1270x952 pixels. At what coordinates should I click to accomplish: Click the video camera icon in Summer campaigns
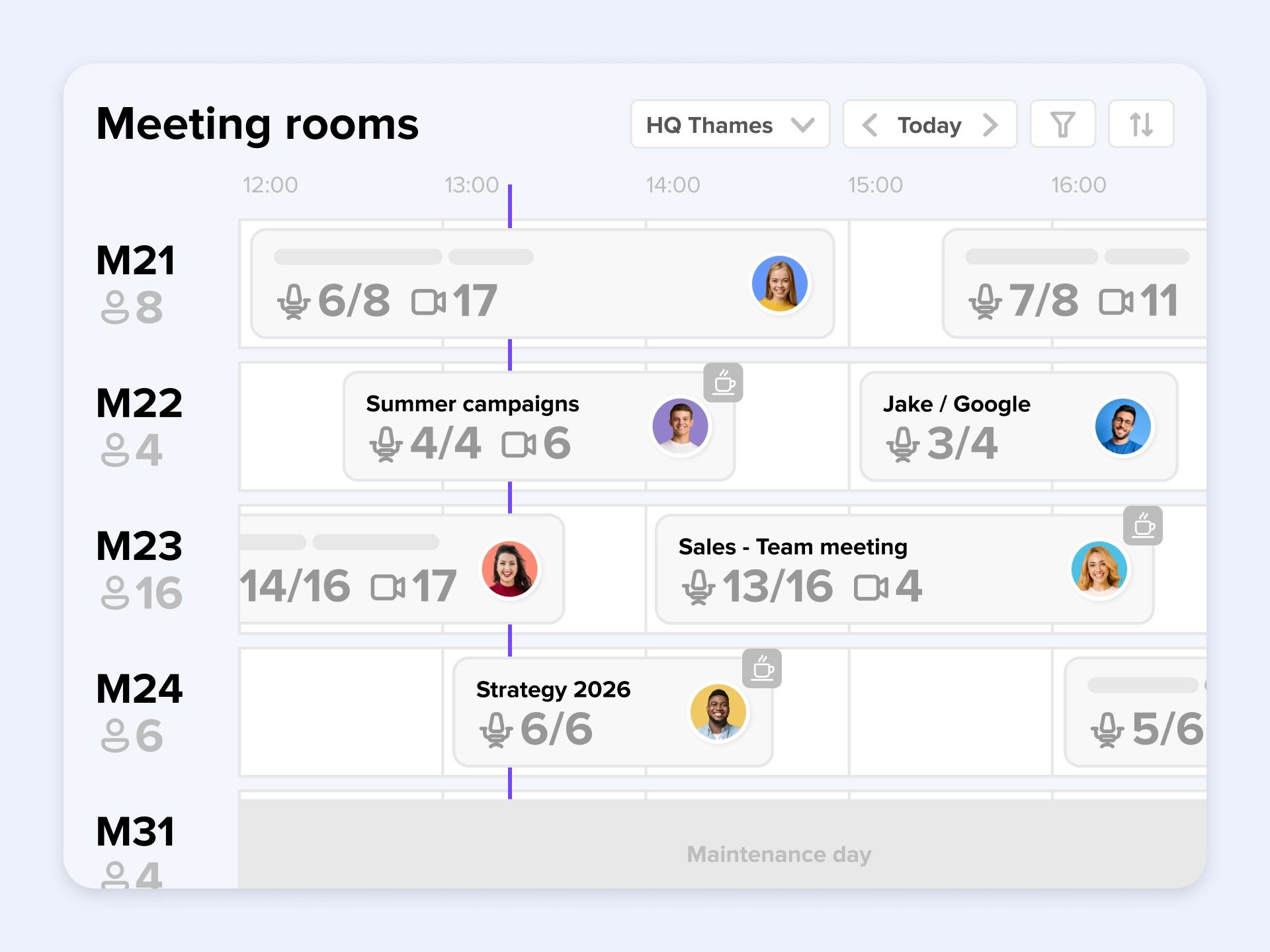coord(519,444)
